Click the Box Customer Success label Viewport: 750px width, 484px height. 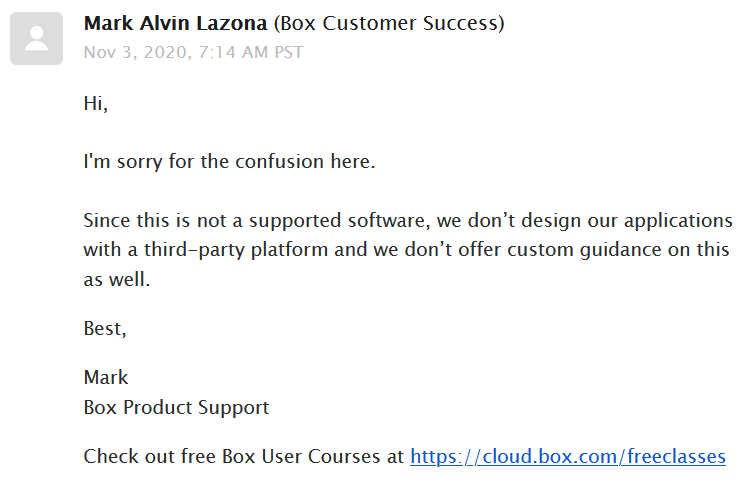pyautogui.click(x=389, y=23)
